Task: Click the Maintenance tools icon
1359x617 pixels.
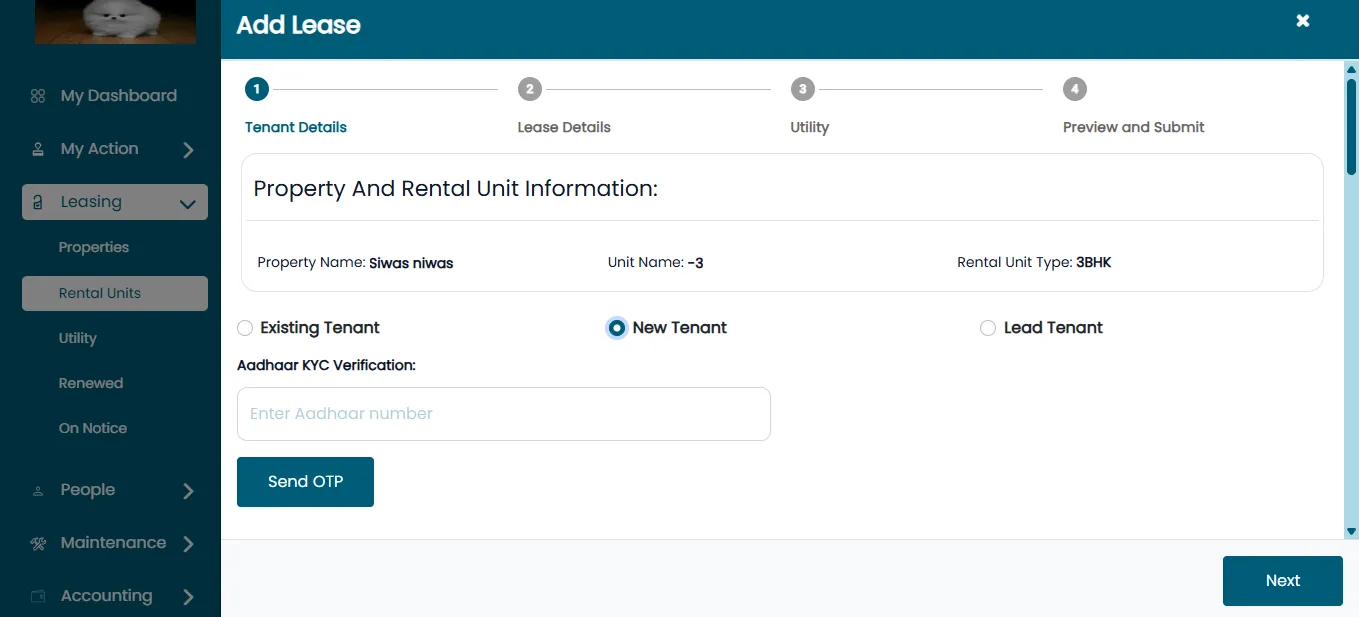Action: [38, 544]
